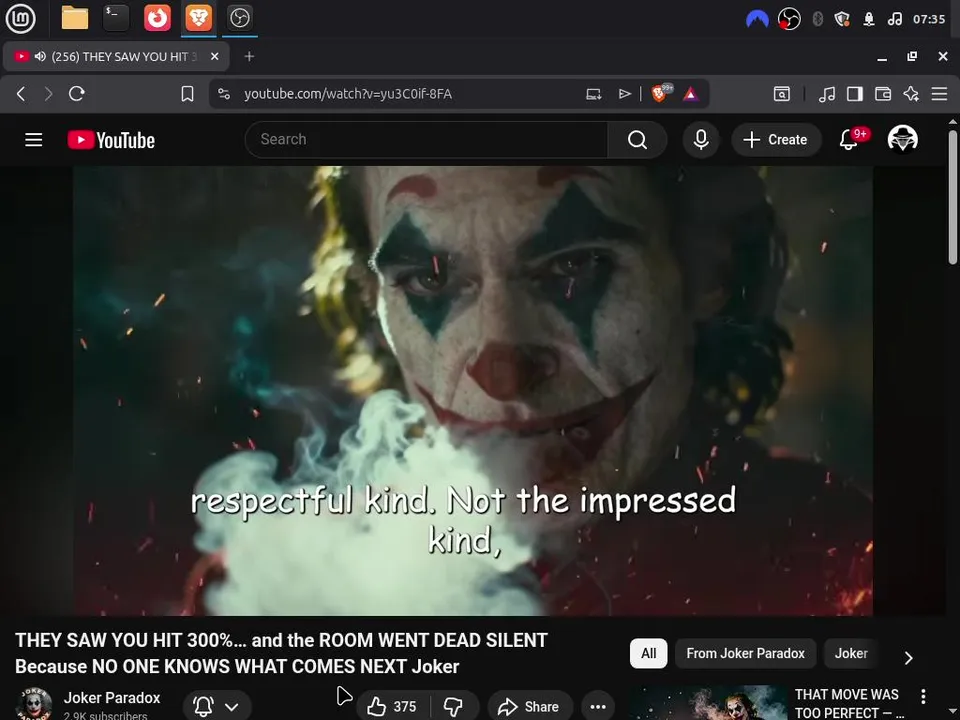Image resolution: width=960 pixels, height=720 pixels.
Task: Reload the current page
Action: (x=77, y=94)
